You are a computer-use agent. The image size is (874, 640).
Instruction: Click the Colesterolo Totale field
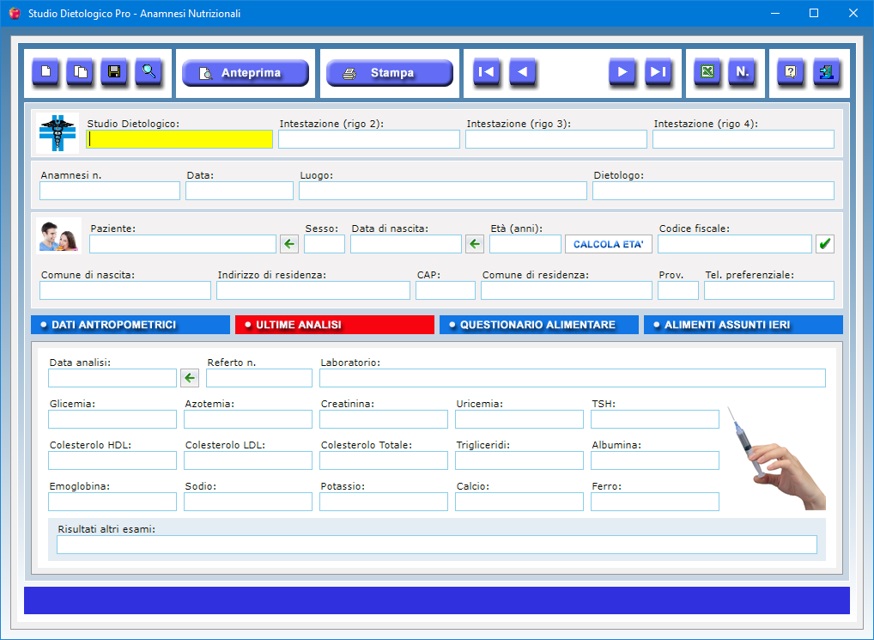(x=383, y=460)
